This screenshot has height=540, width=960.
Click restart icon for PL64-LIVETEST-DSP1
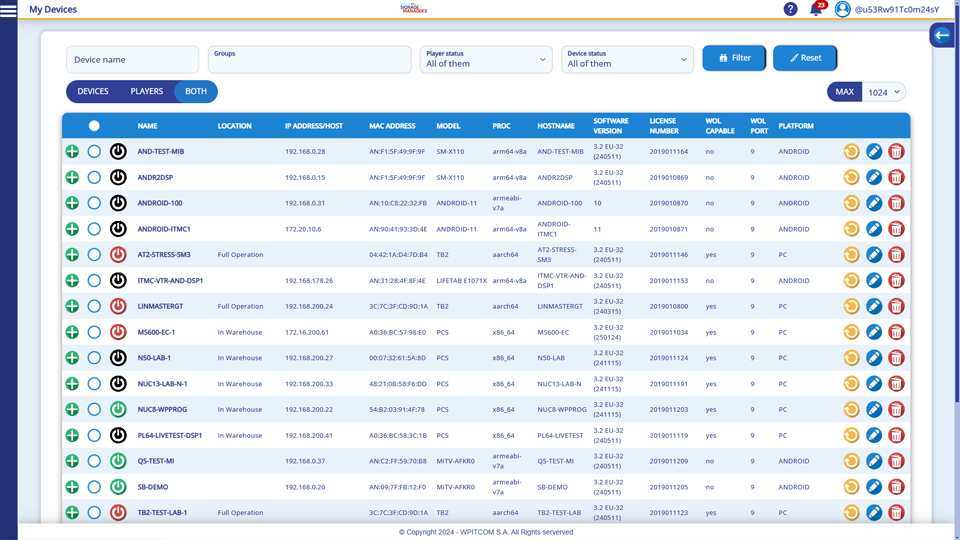851,435
